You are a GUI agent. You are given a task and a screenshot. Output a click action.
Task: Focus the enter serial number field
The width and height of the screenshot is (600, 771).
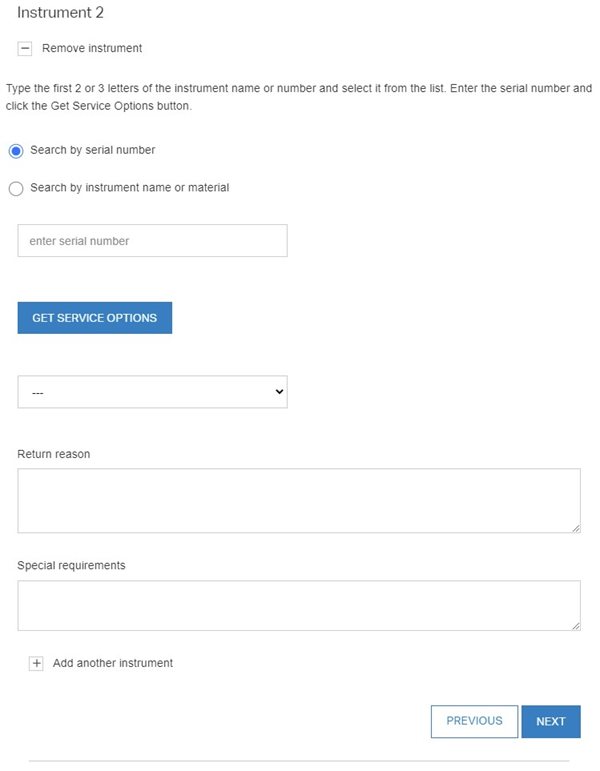[x=152, y=241]
